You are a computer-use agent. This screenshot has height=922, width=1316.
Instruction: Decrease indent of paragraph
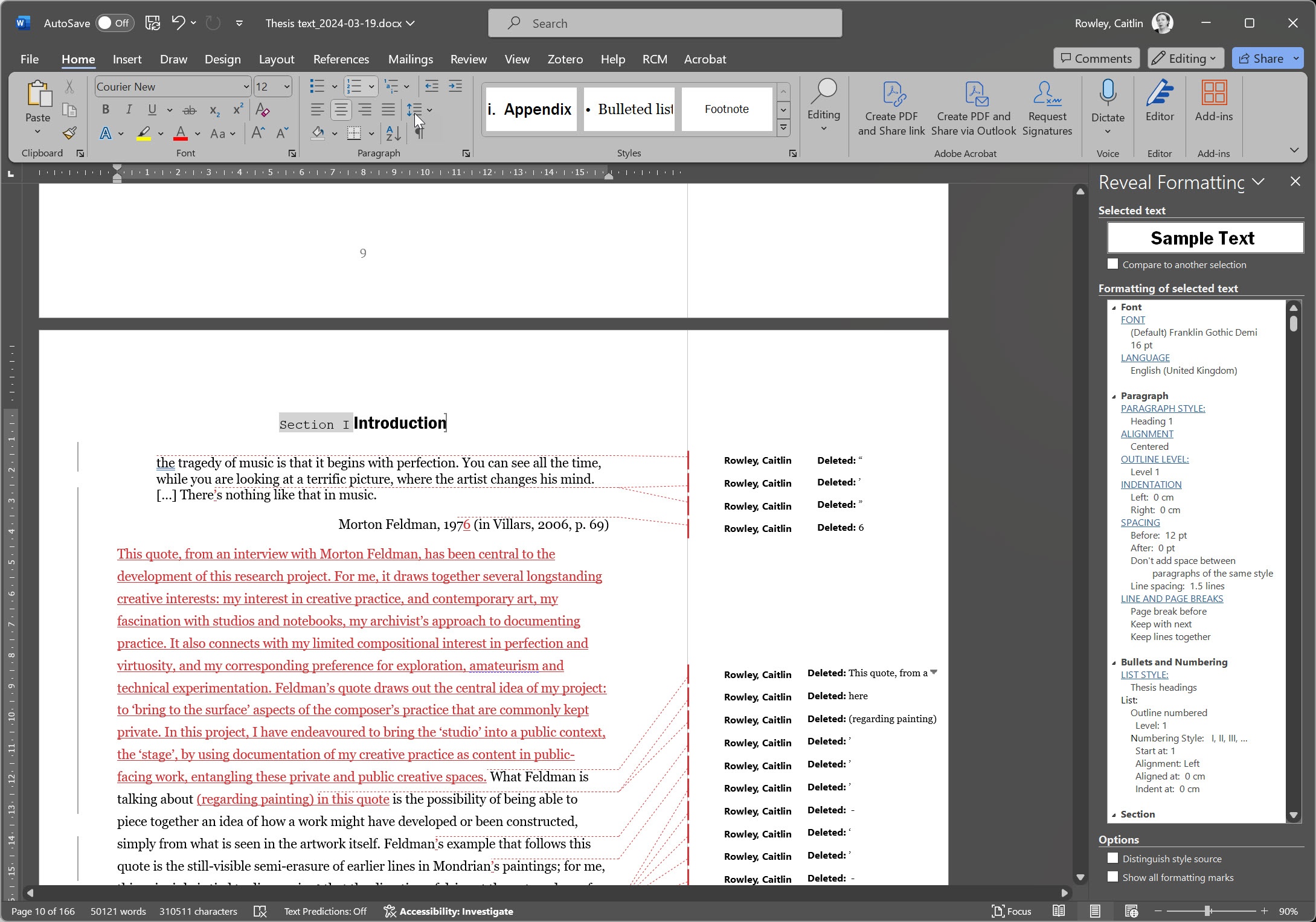432,86
